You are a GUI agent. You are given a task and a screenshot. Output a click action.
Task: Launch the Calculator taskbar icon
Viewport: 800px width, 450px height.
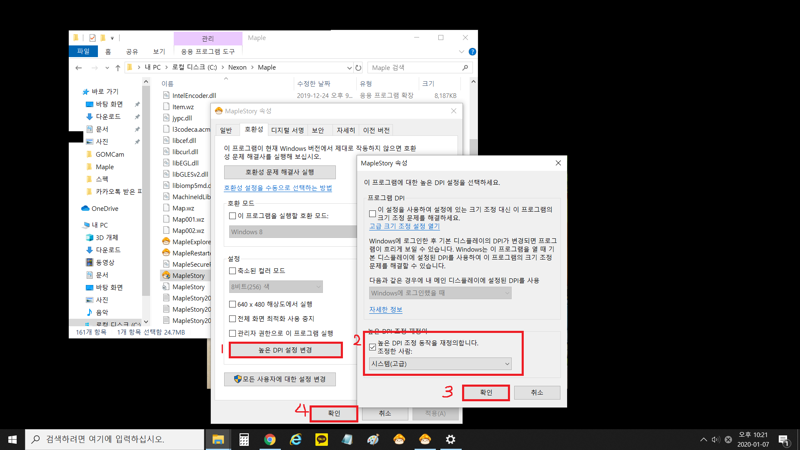(244, 439)
